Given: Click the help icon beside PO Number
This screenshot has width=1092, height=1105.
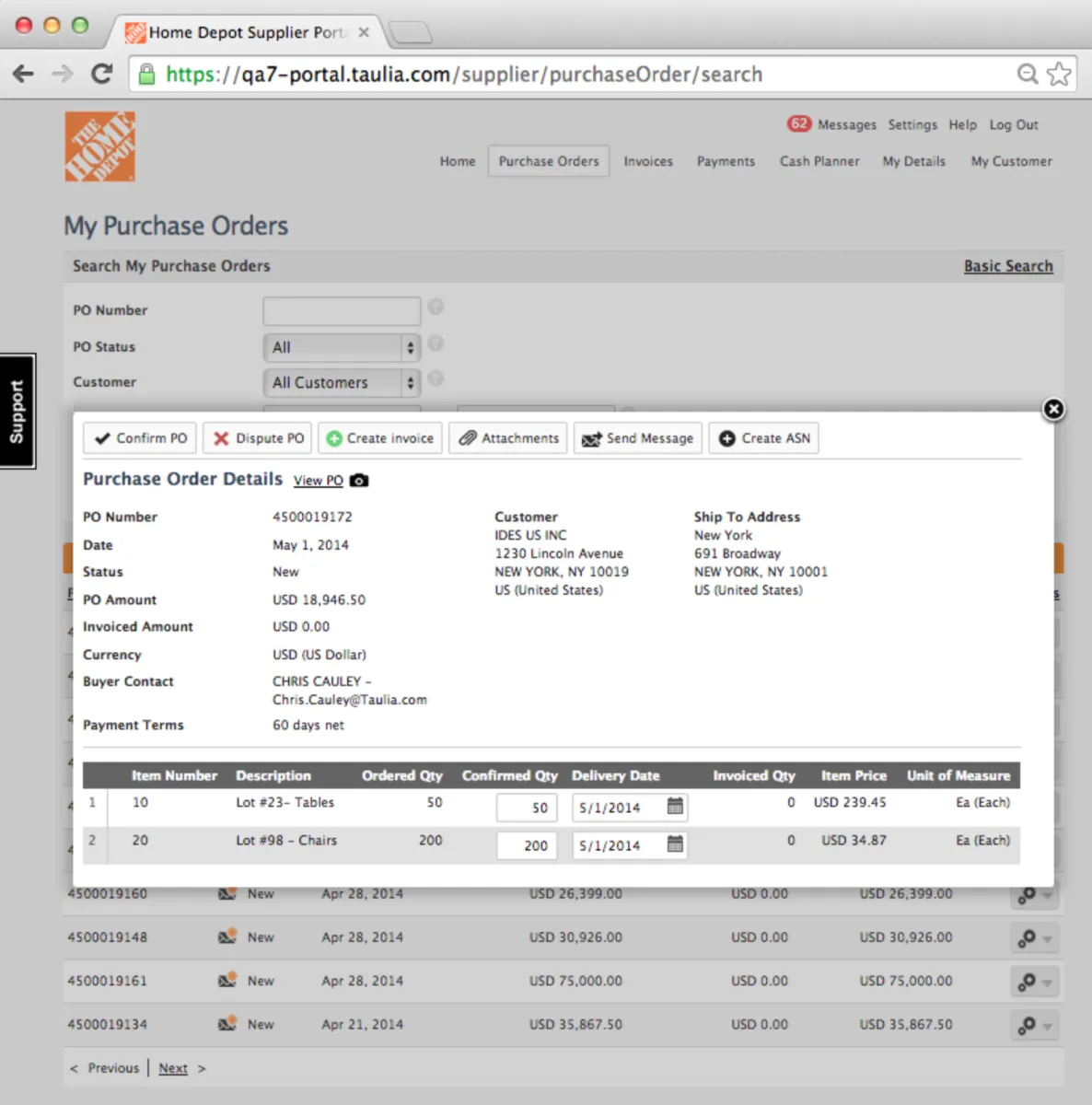Looking at the screenshot, I should click(x=436, y=307).
